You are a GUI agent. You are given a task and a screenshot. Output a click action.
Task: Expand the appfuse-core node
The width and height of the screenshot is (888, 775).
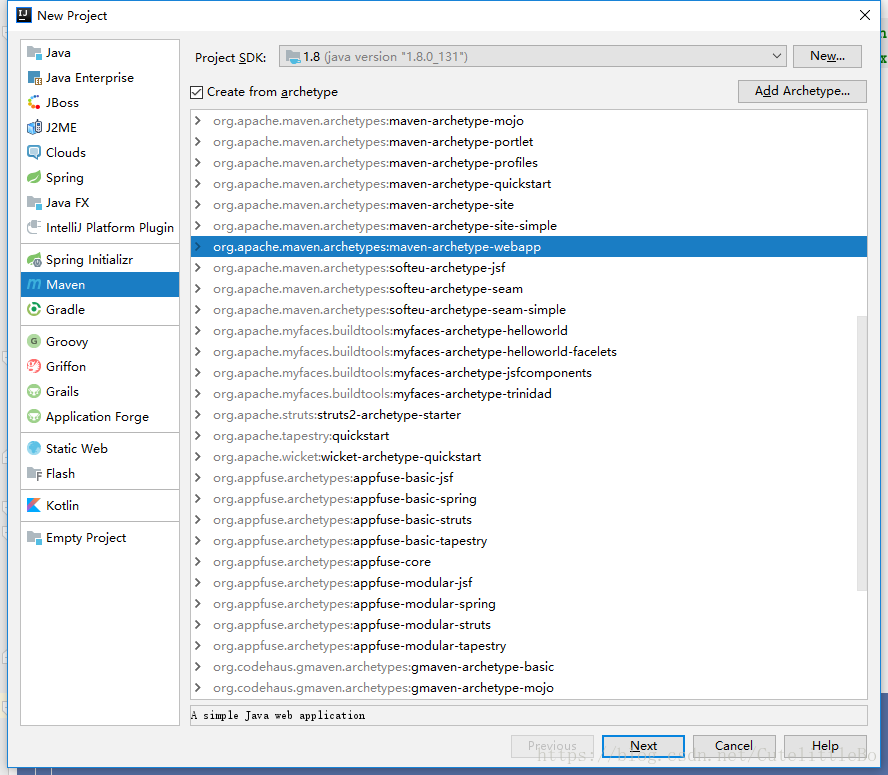tap(198, 561)
